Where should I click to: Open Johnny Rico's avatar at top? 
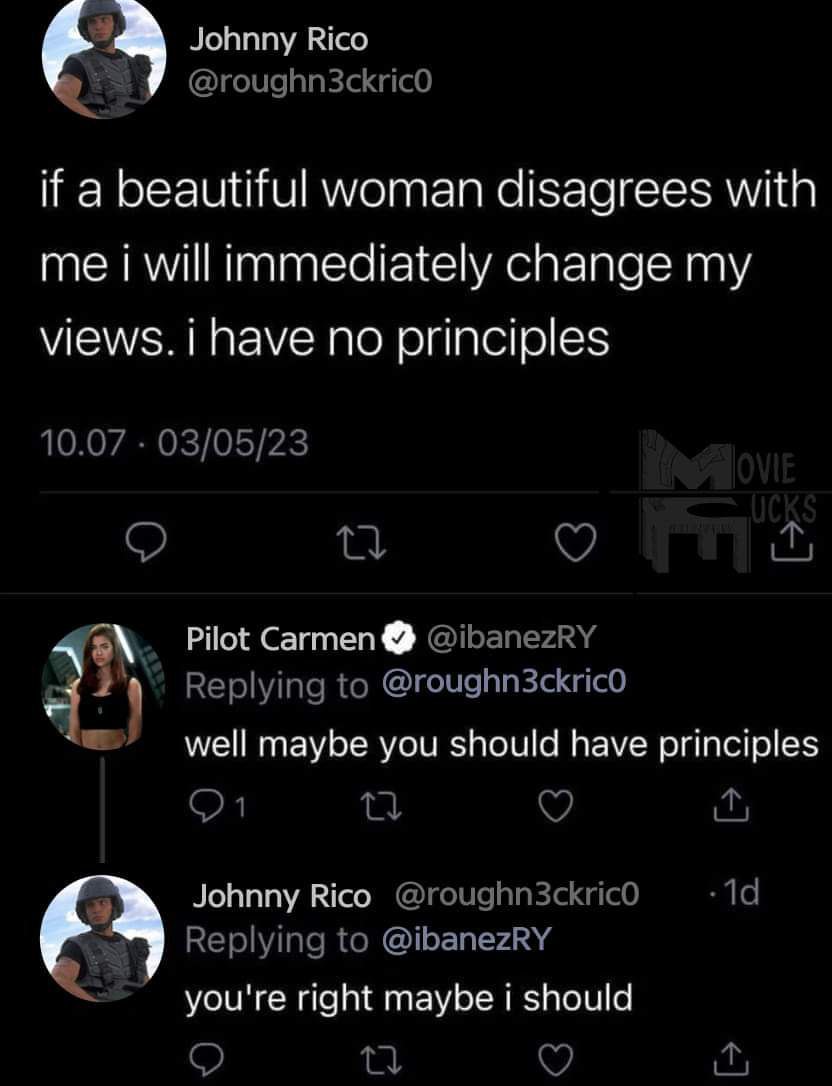coord(103,59)
